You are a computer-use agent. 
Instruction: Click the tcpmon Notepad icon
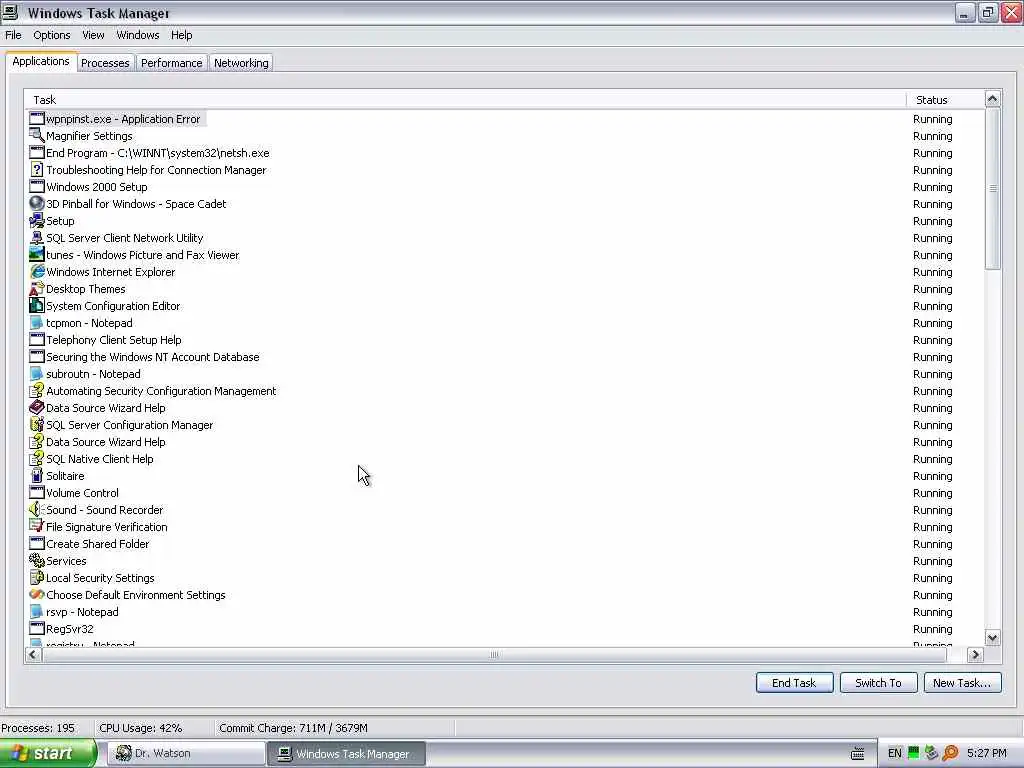tap(37, 323)
